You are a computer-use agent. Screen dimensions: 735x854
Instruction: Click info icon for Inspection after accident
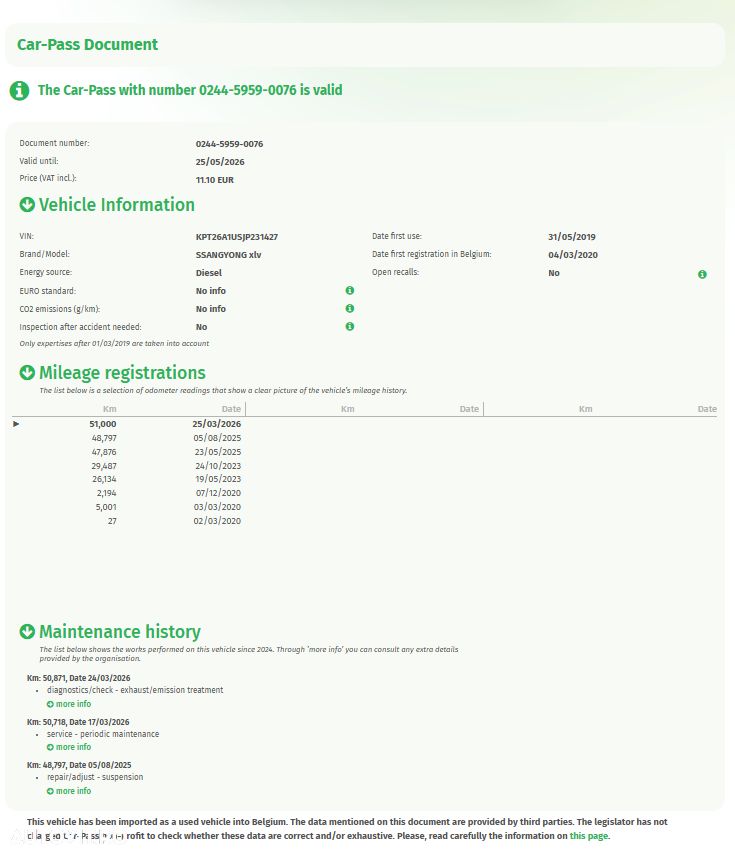(x=350, y=326)
